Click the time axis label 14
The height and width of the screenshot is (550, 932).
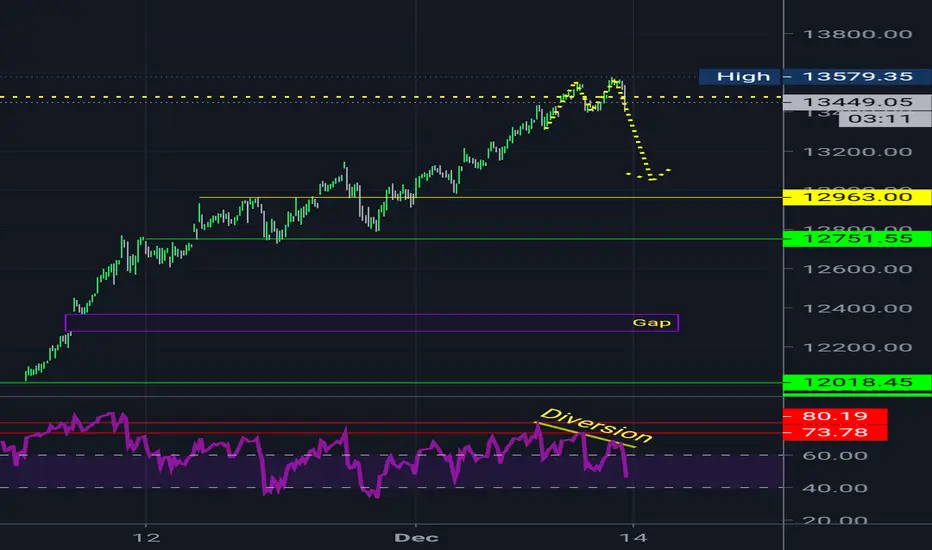pyautogui.click(x=634, y=538)
